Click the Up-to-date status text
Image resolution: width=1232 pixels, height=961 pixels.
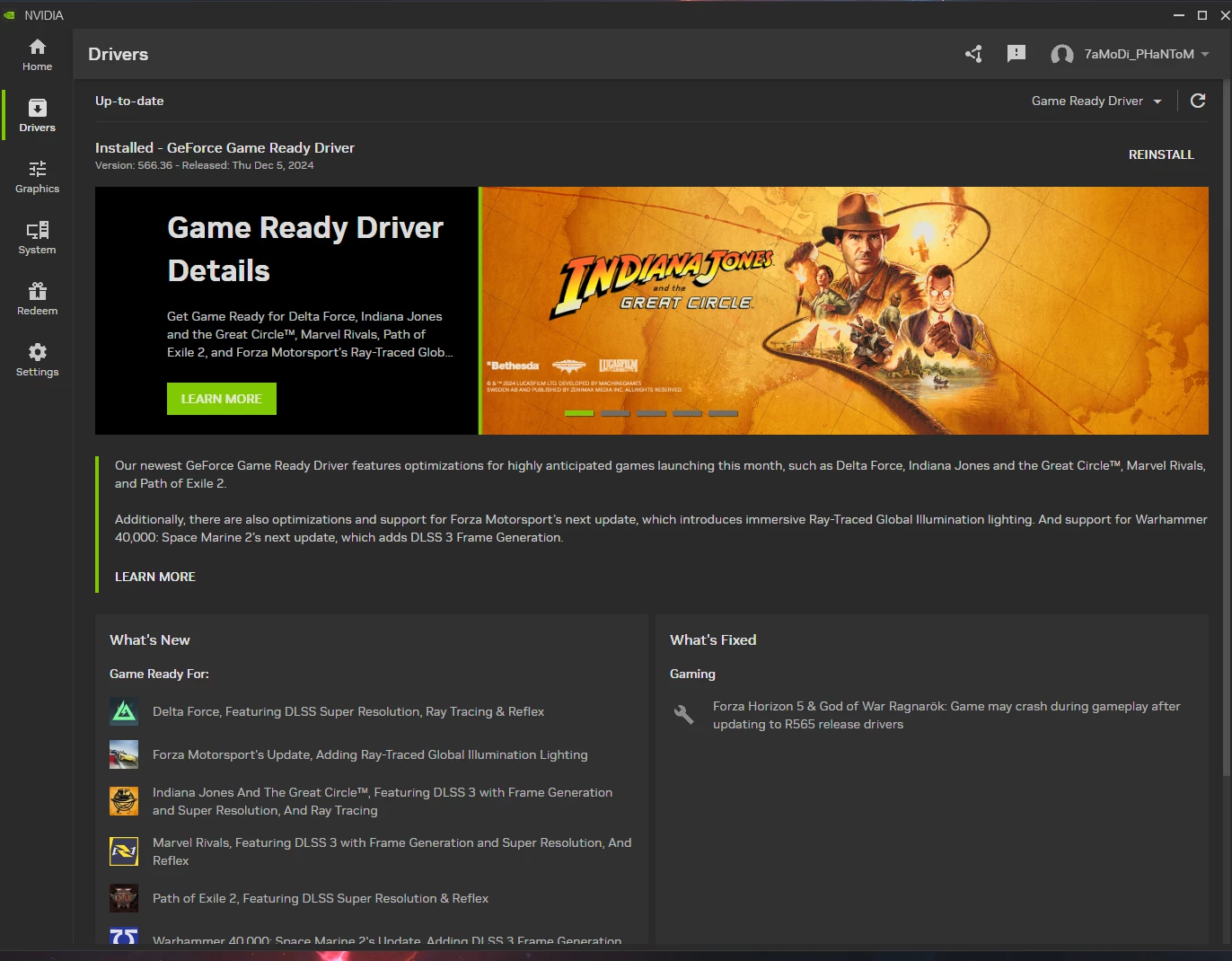coord(129,101)
